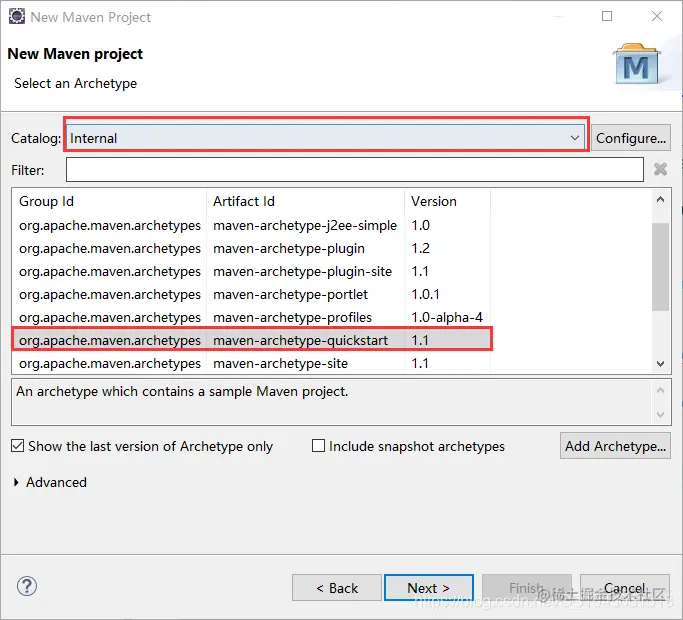Click the description box scroll down arrow
Screen dimensions: 683x620
point(660,414)
